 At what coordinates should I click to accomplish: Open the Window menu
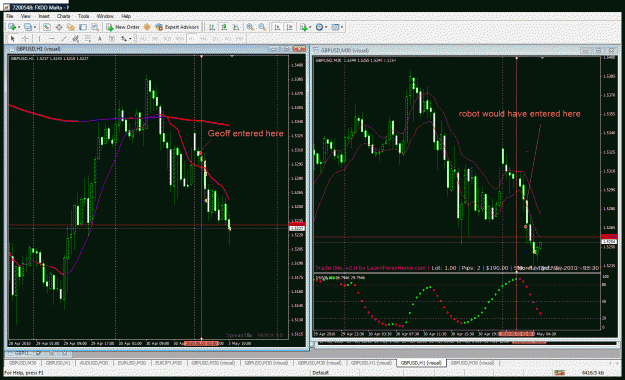[x=105, y=16]
